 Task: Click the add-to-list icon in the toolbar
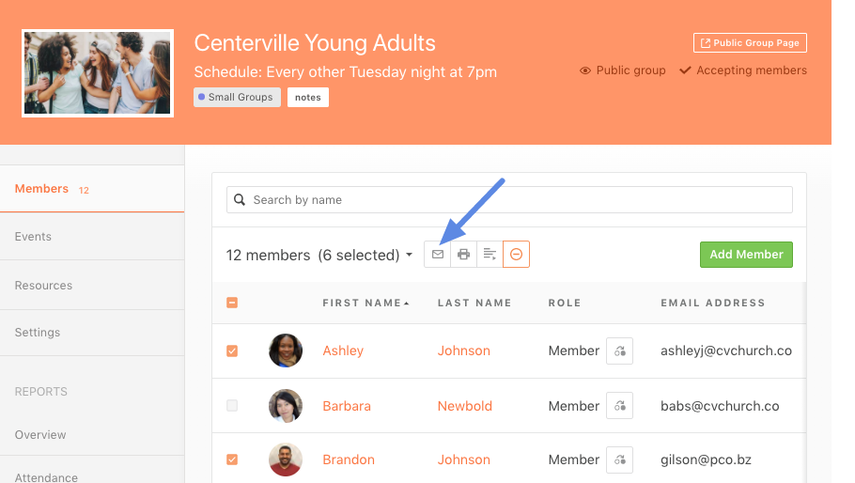(x=489, y=255)
